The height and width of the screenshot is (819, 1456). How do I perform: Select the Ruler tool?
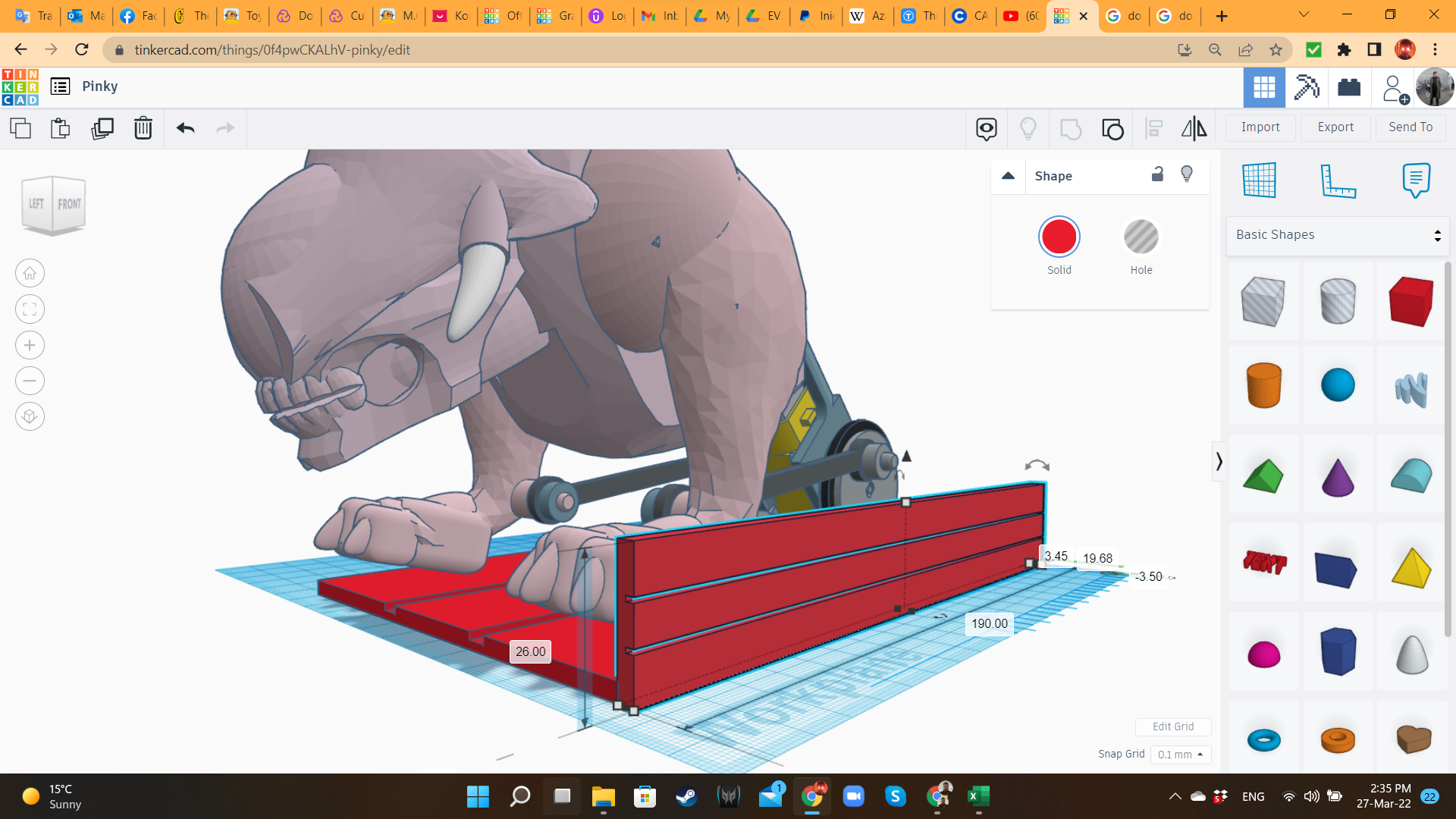[x=1338, y=180]
